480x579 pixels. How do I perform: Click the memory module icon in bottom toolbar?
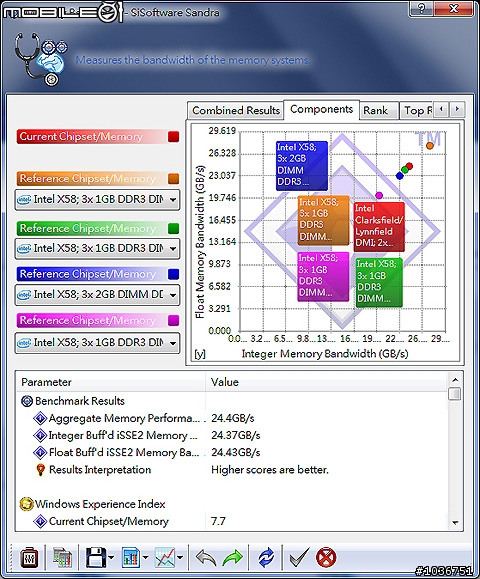(29, 558)
